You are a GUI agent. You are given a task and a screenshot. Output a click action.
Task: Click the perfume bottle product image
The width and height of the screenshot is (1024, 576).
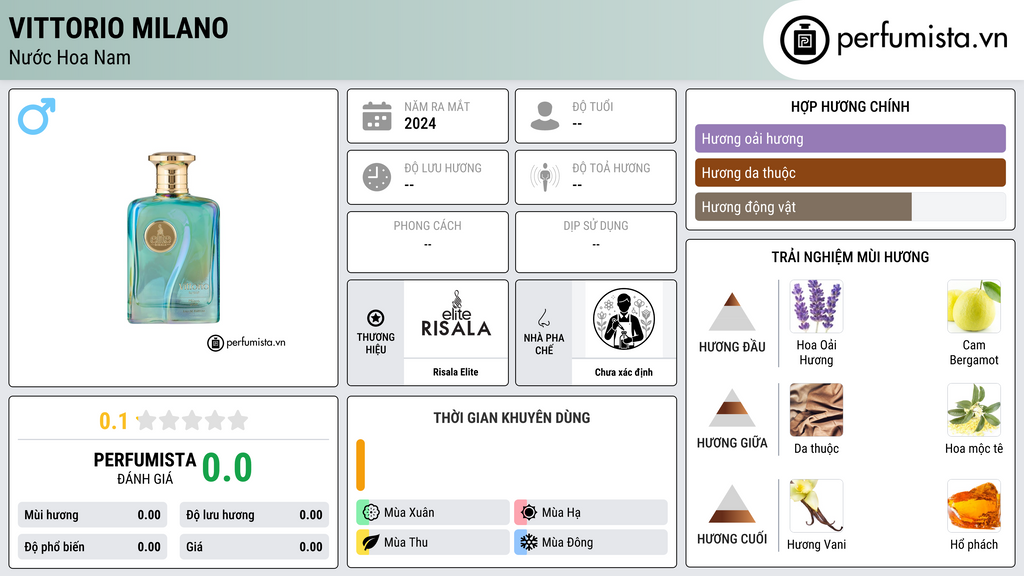coord(173,238)
